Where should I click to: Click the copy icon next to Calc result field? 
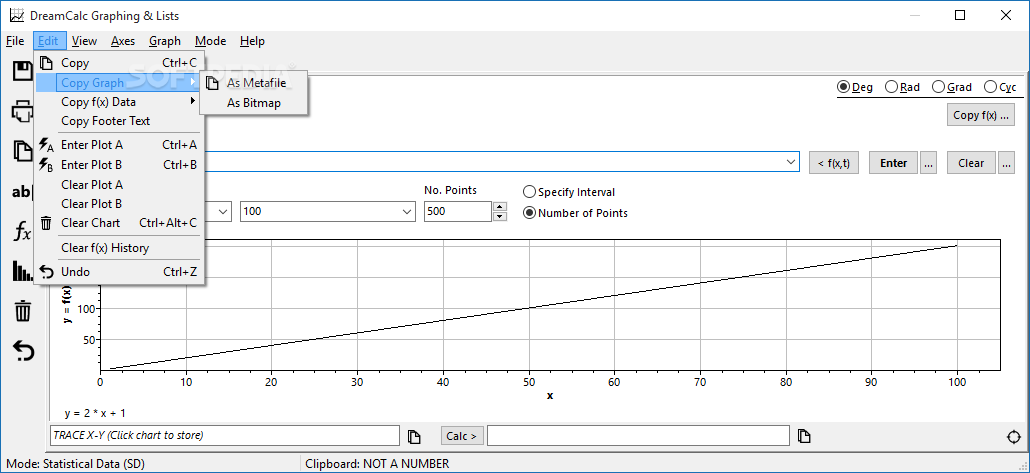point(804,436)
